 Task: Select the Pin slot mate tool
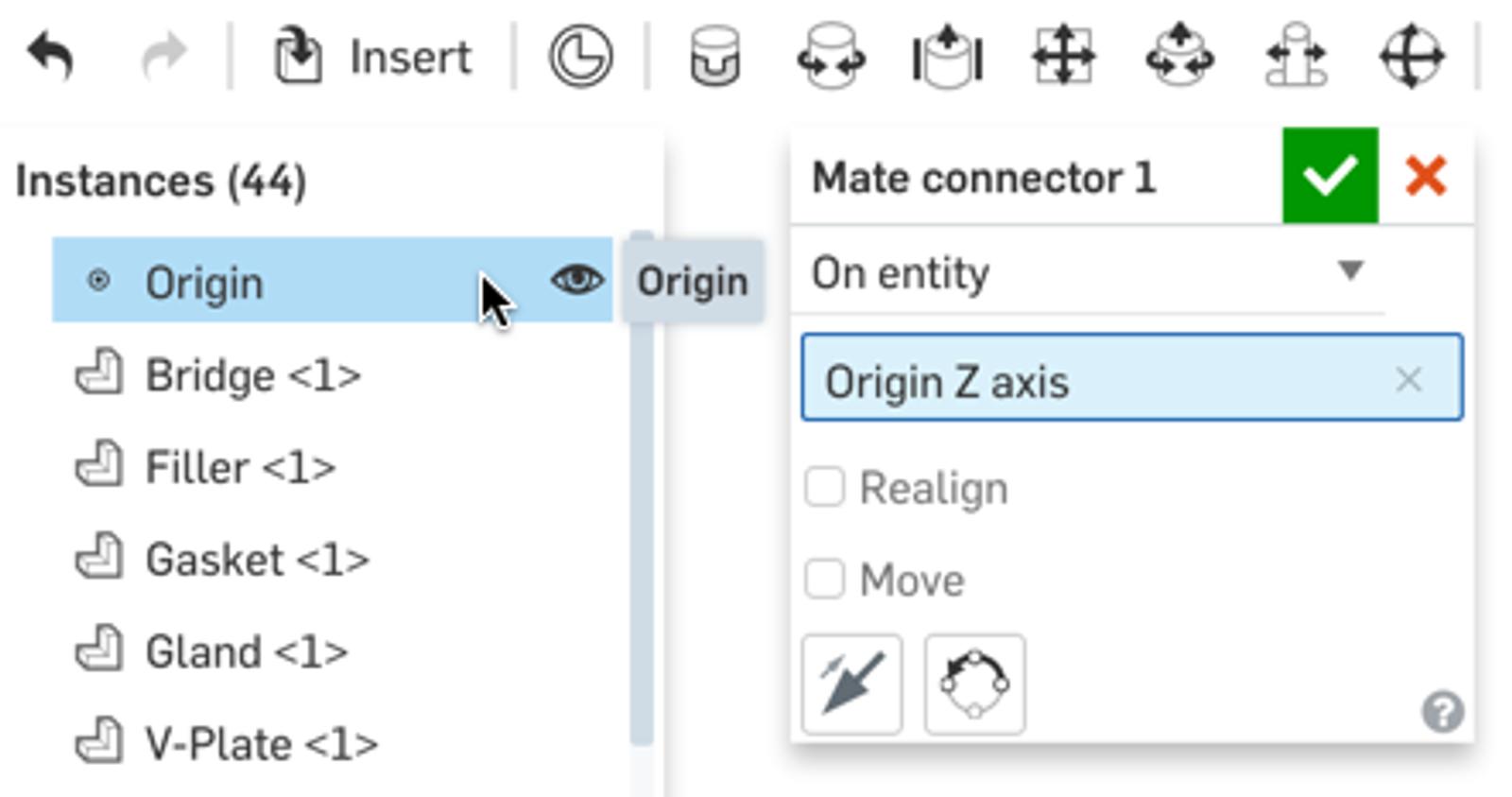(x=1296, y=57)
